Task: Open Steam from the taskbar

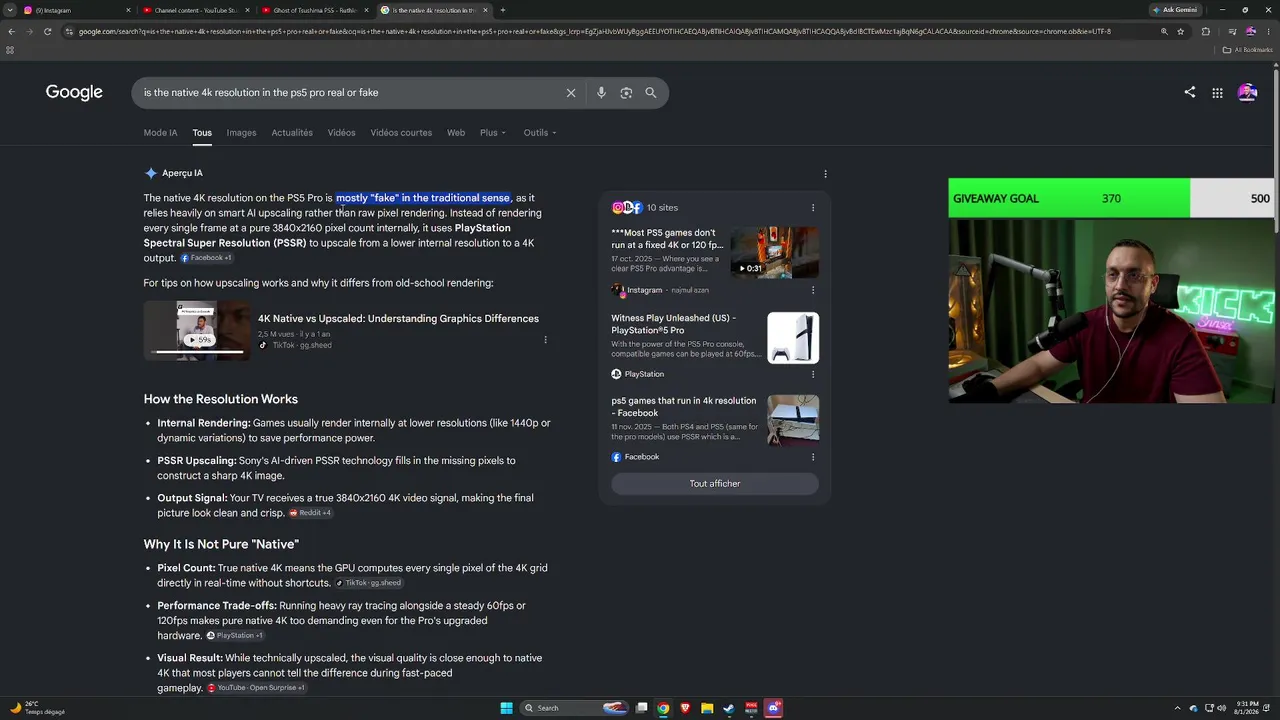Action: pos(729,708)
